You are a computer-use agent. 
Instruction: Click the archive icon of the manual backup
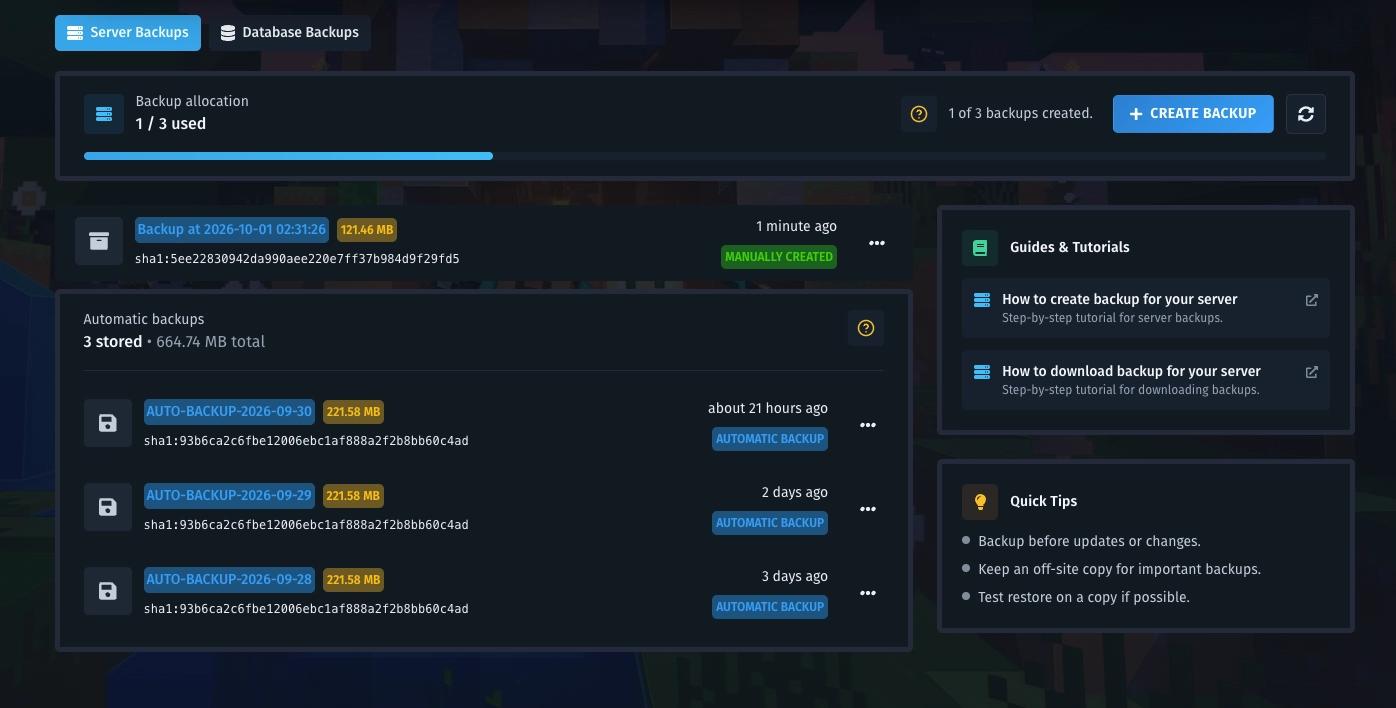click(x=99, y=242)
